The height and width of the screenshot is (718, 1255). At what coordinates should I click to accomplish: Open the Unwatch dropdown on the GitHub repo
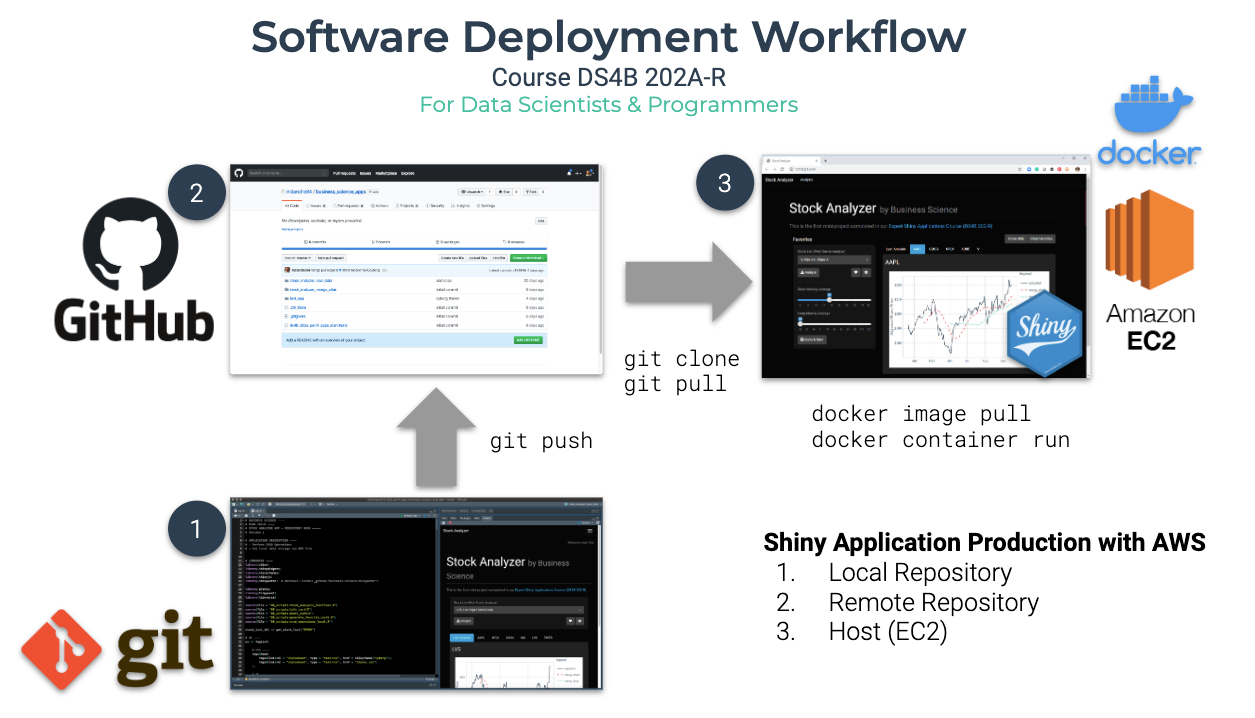click(473, 191)
